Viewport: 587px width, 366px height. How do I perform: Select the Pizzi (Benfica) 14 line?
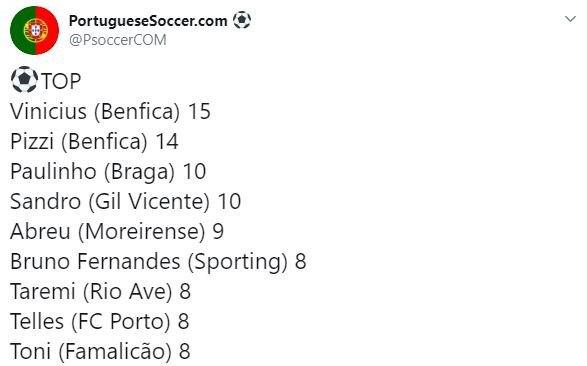(94, 141)
